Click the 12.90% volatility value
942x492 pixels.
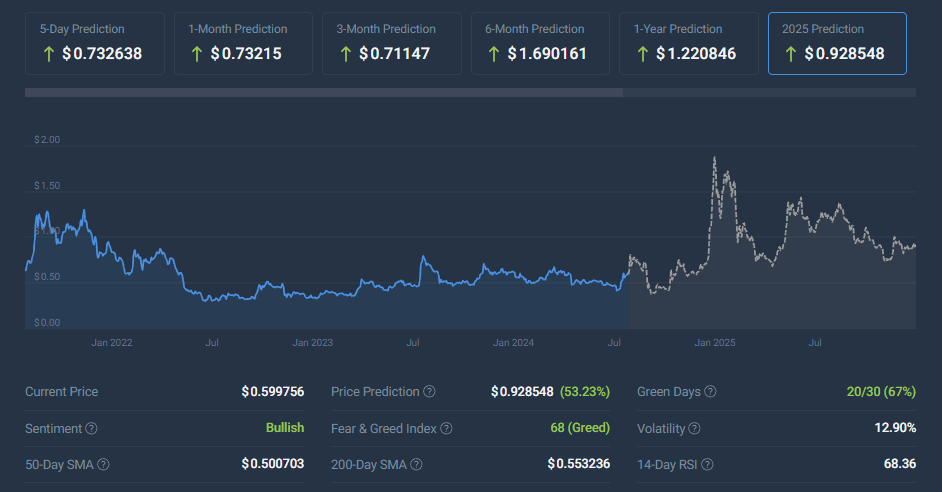coord(895,428)
